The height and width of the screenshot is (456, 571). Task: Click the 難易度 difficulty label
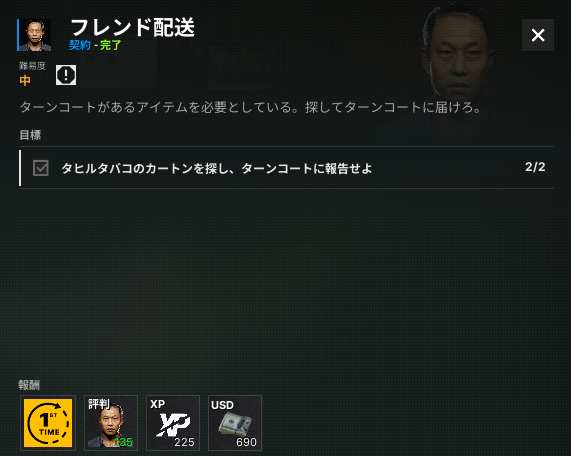click(32, 66)
